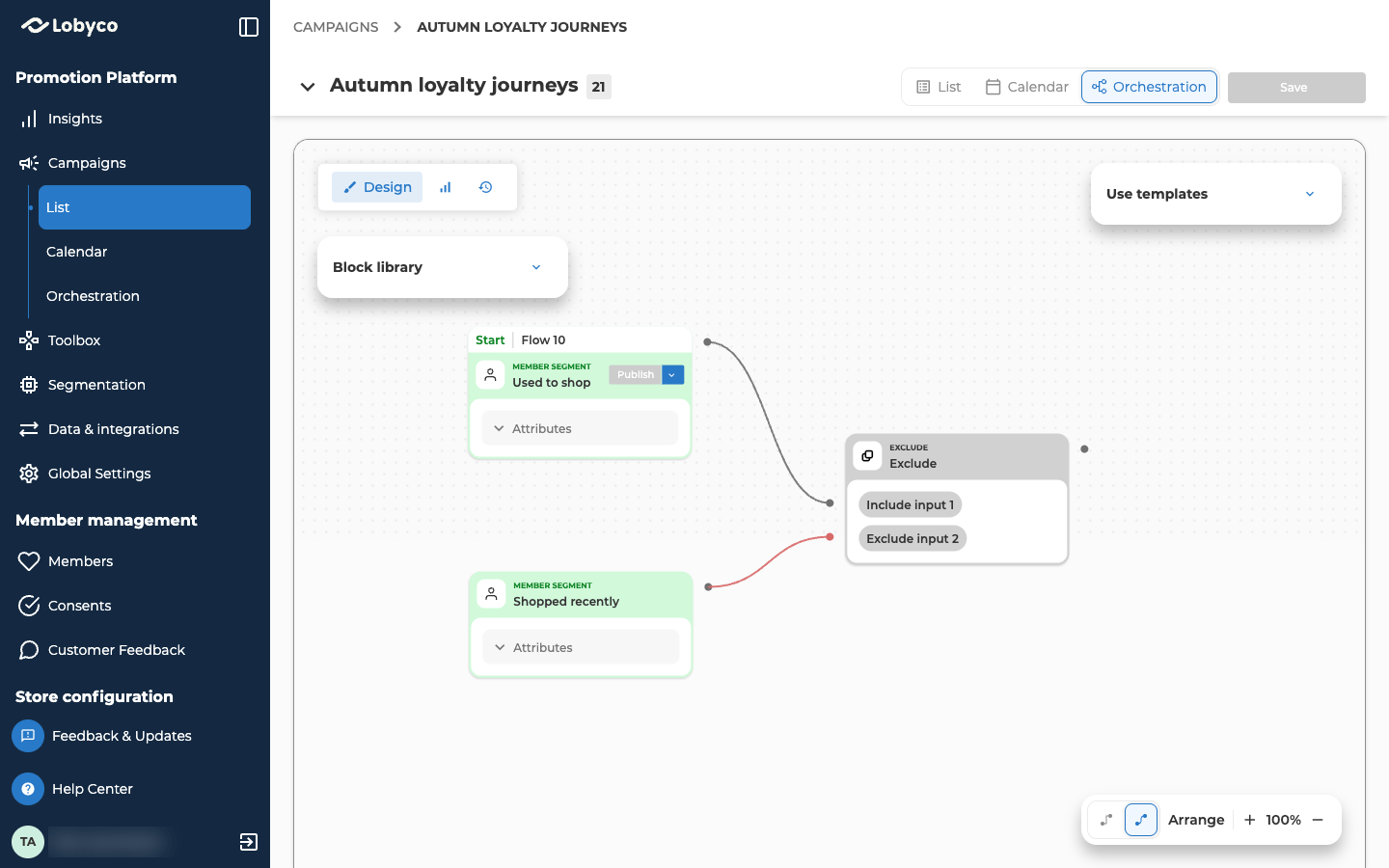
Task: Switch to Calendar view tab
Action: click(1027, 87)
